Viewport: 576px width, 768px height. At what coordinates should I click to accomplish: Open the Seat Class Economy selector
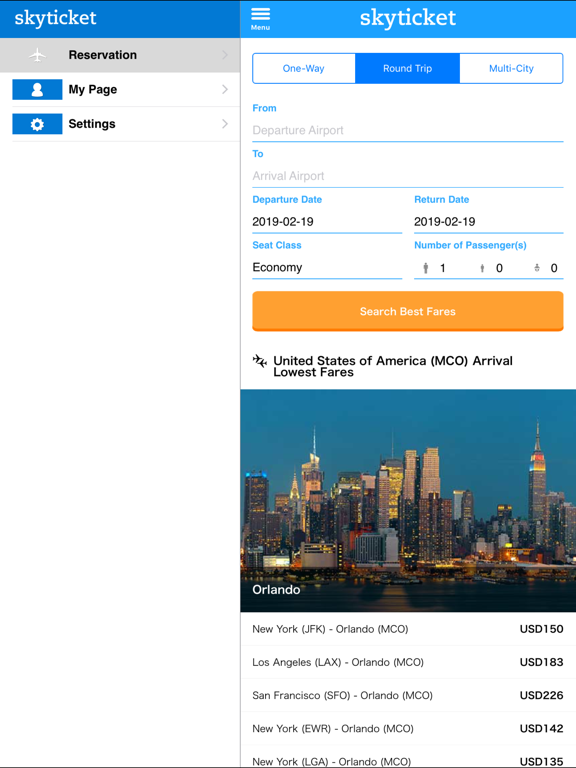click(327, 267)
